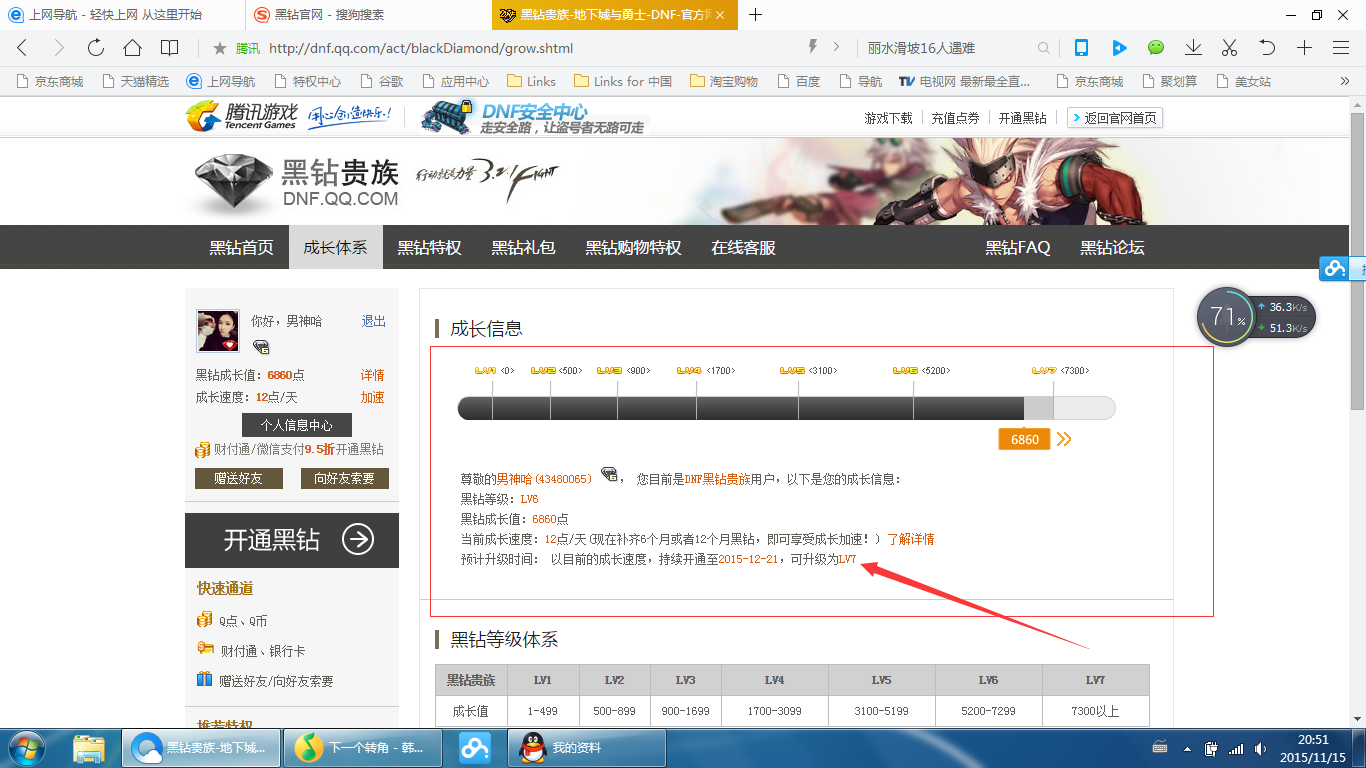Screen dimensions: 1366x768
Task: Open the browser hamburger menu
Action: 1341,47
